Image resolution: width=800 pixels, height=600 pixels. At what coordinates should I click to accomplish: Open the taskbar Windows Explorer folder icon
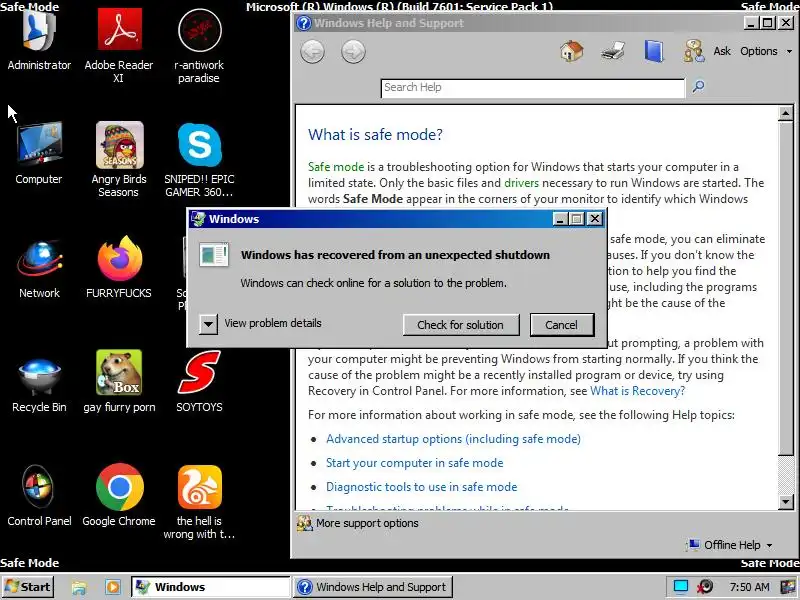coord(79,587)
